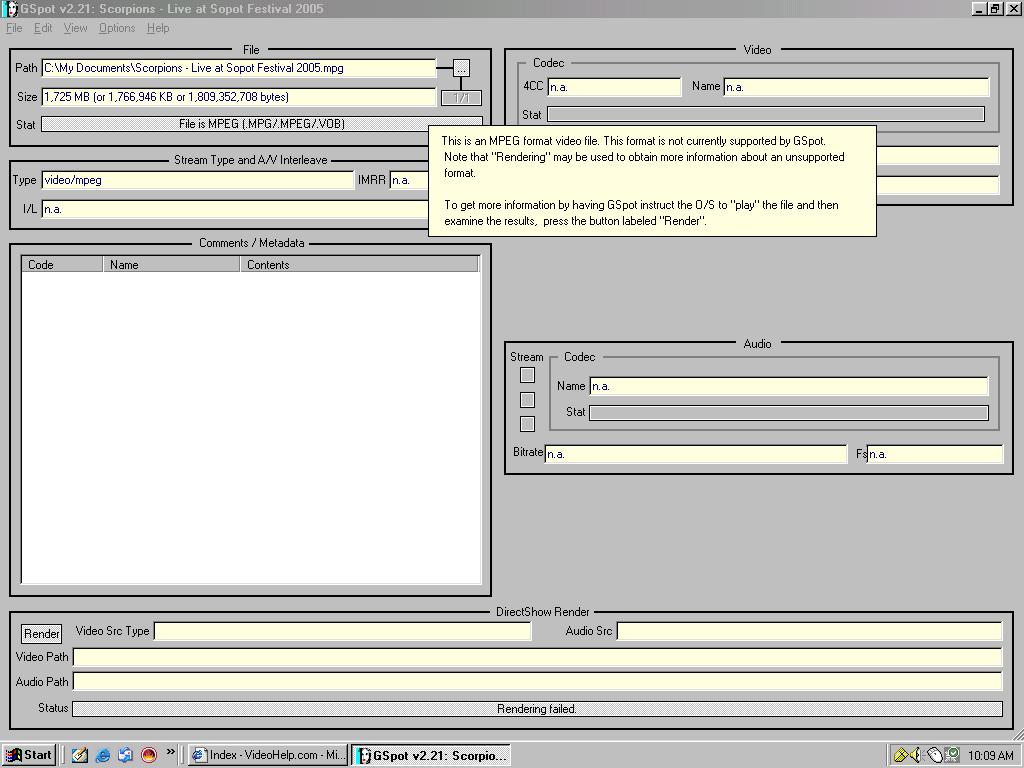Open Outlook Express quick-launch icon
This screenshot has width=1024, height=768.
(x=125, y=755)
